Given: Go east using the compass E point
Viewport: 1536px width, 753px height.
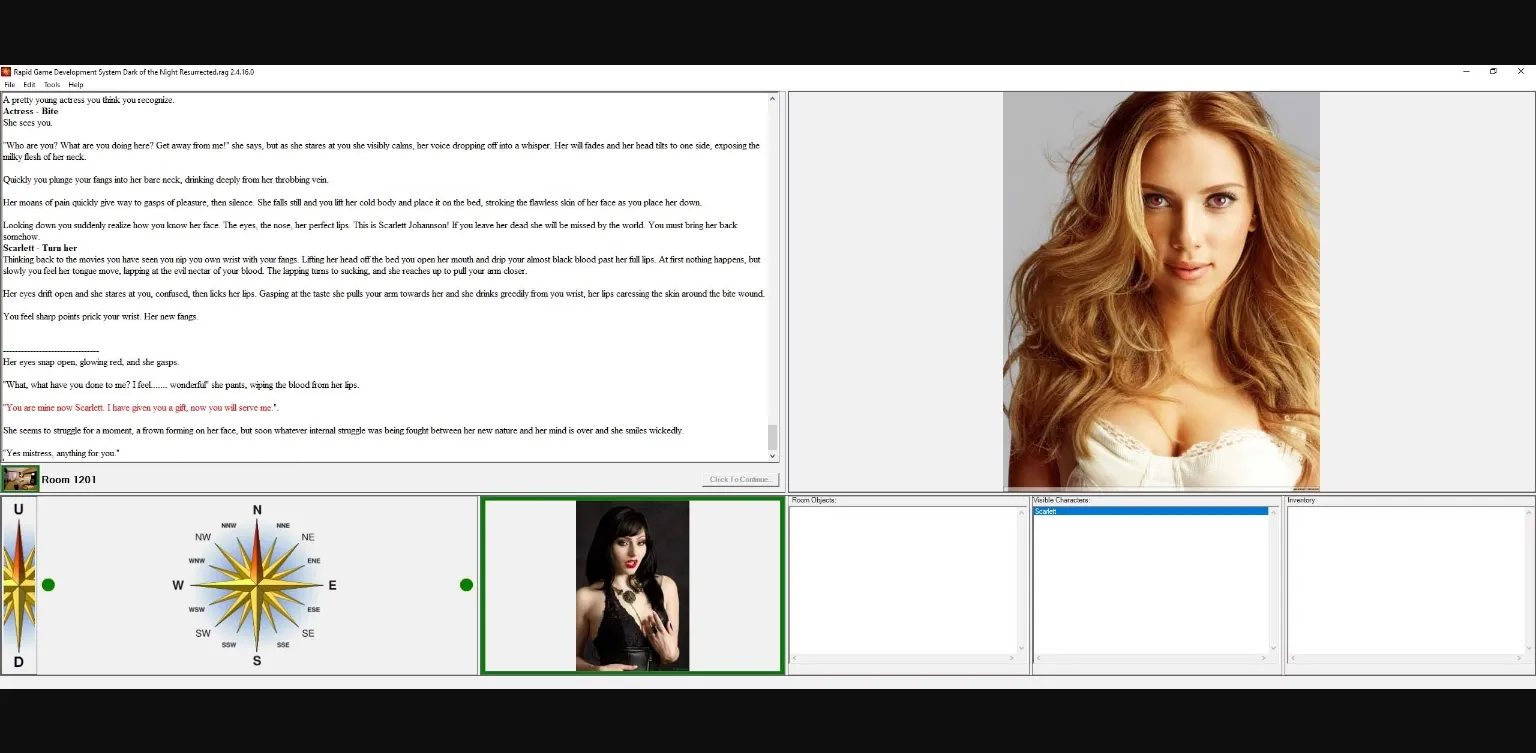Looking at the screenshot, I should [332, 585].
